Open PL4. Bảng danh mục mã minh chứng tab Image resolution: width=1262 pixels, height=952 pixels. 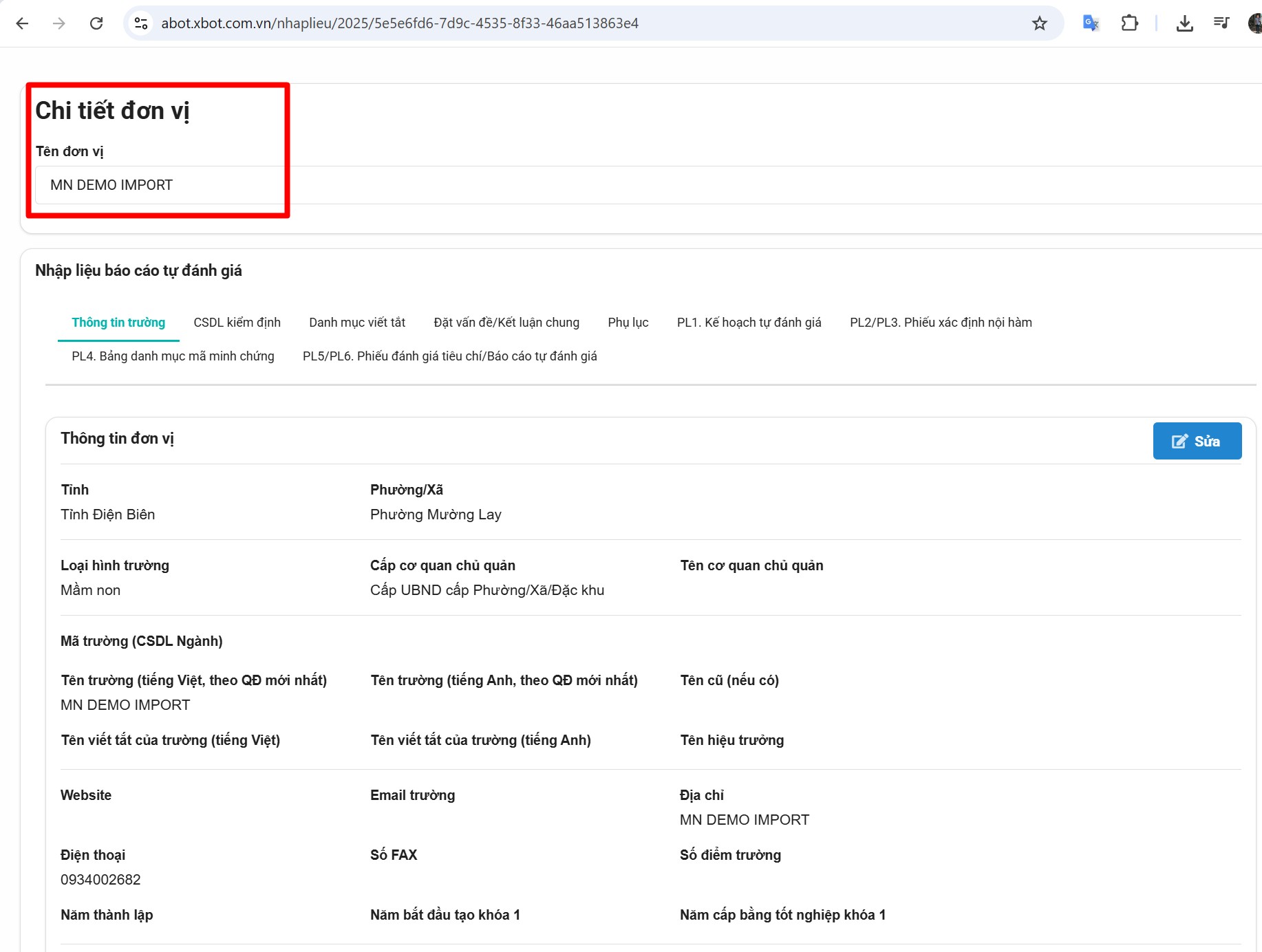coord(173,356)
